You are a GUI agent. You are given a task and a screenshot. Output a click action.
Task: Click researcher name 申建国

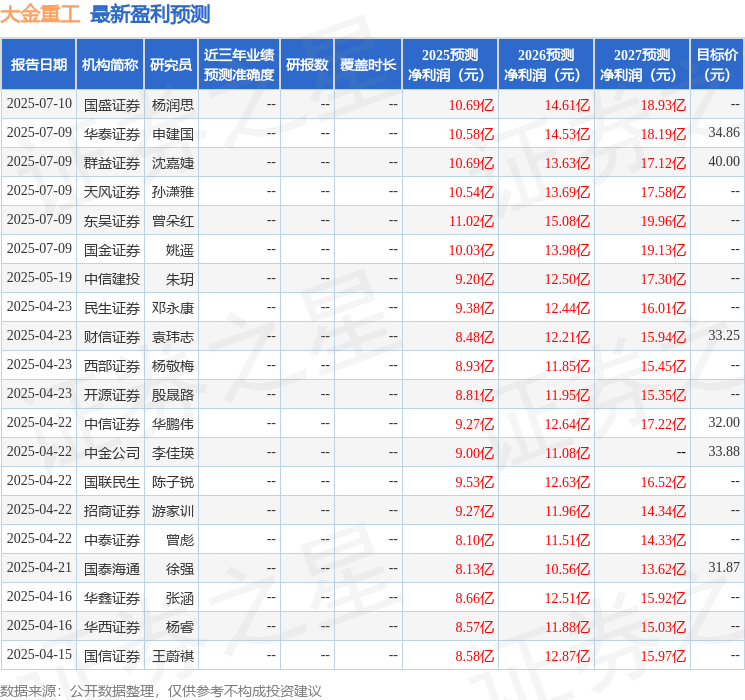[x=172, y=134]
